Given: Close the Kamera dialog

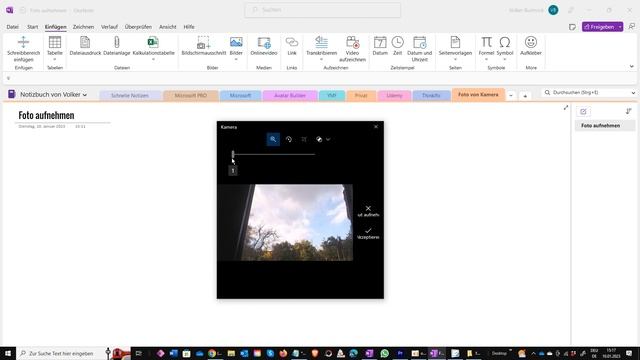Looking at the screenshot, I should pyautogui.click(x=376, y=127).
